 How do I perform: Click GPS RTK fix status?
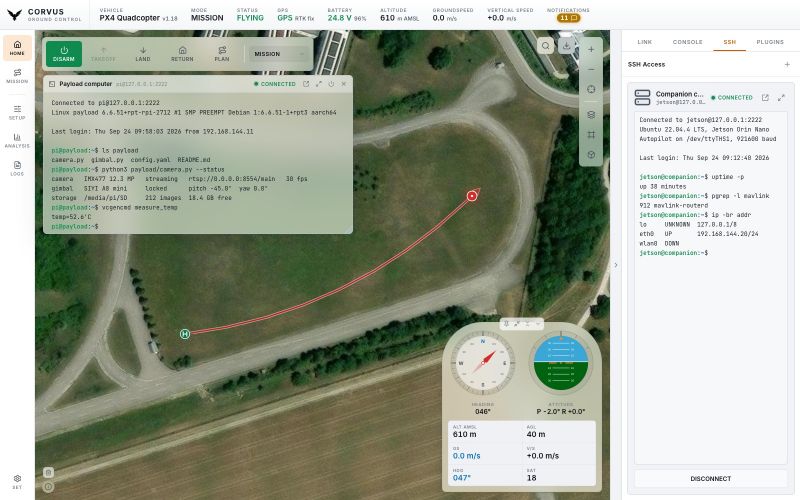click(295, 18)
